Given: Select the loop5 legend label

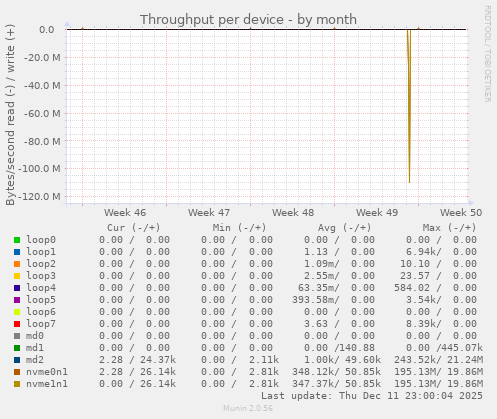Looking at the screenshot, I should 41,300.
